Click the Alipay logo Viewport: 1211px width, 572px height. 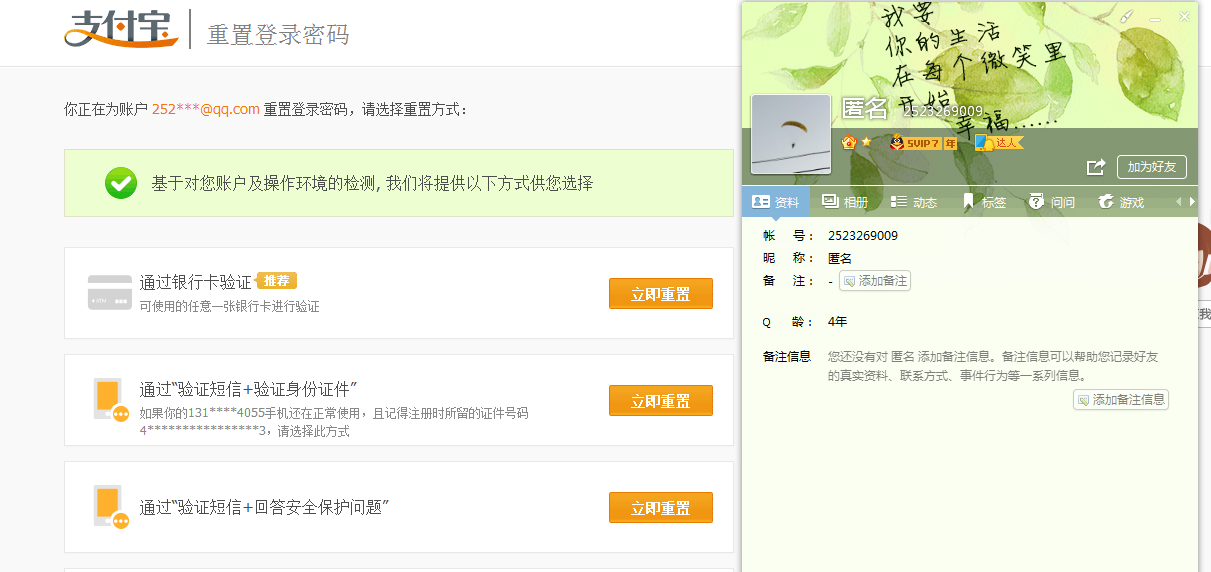pyautogui.click(x=121, y=29)
